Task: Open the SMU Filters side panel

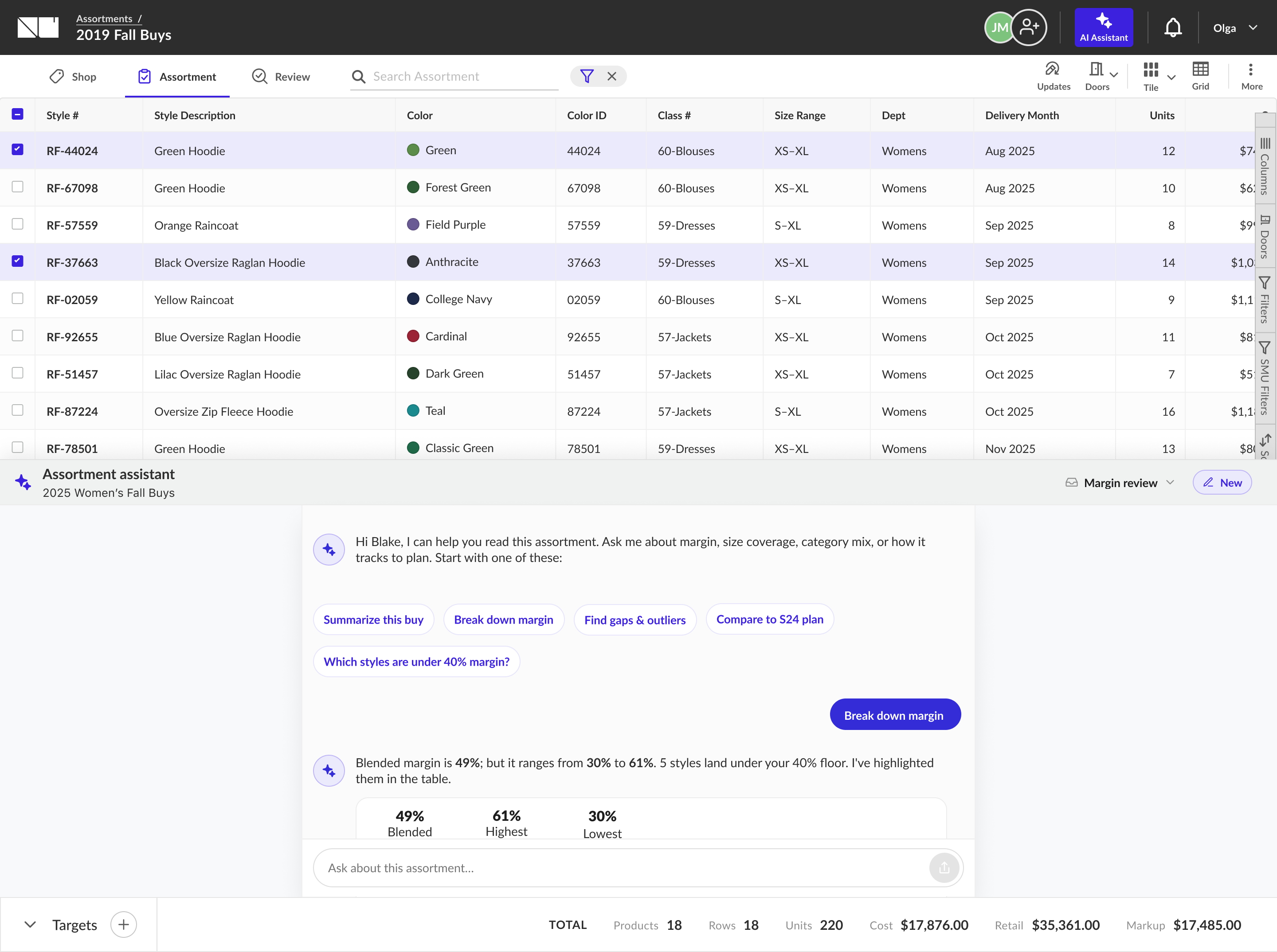Action: point(1264,378)
